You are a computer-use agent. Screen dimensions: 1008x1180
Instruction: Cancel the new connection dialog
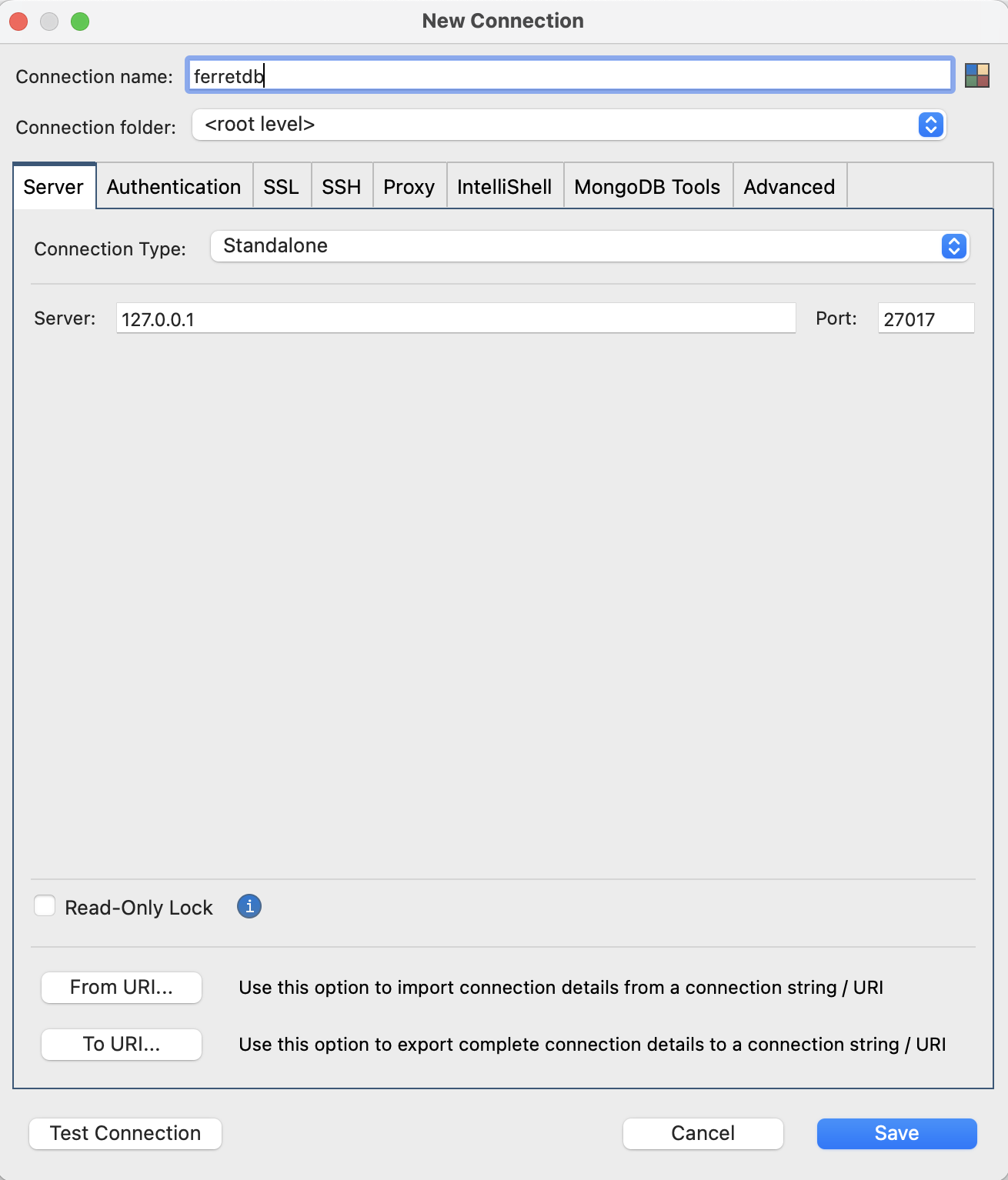point(703,1133)
